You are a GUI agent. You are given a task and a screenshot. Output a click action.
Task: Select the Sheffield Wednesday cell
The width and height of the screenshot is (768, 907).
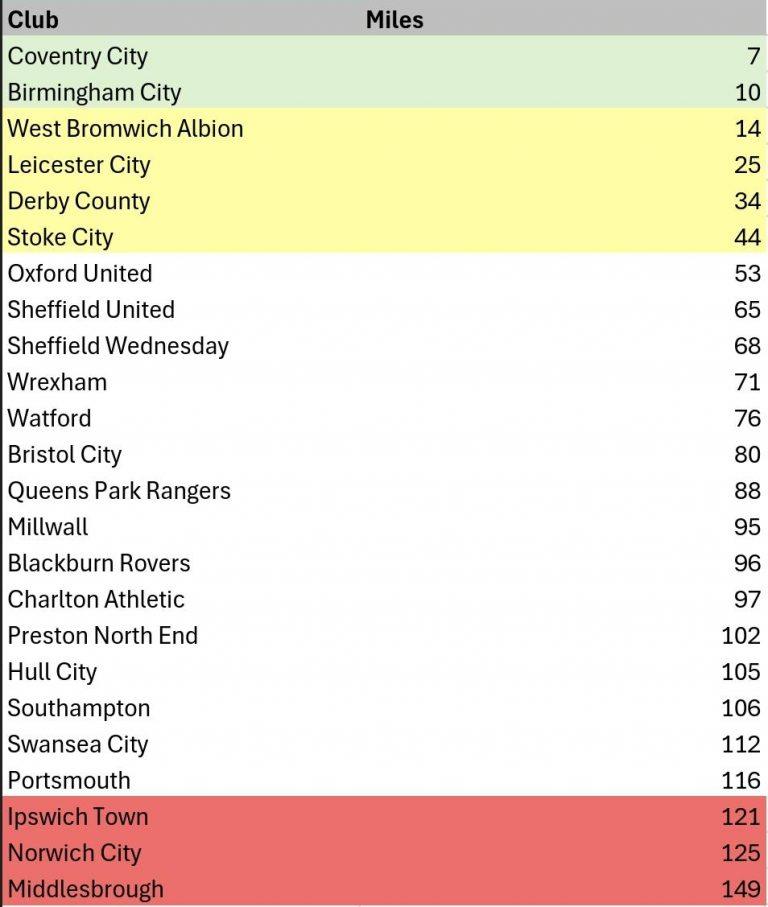point(118,345)
